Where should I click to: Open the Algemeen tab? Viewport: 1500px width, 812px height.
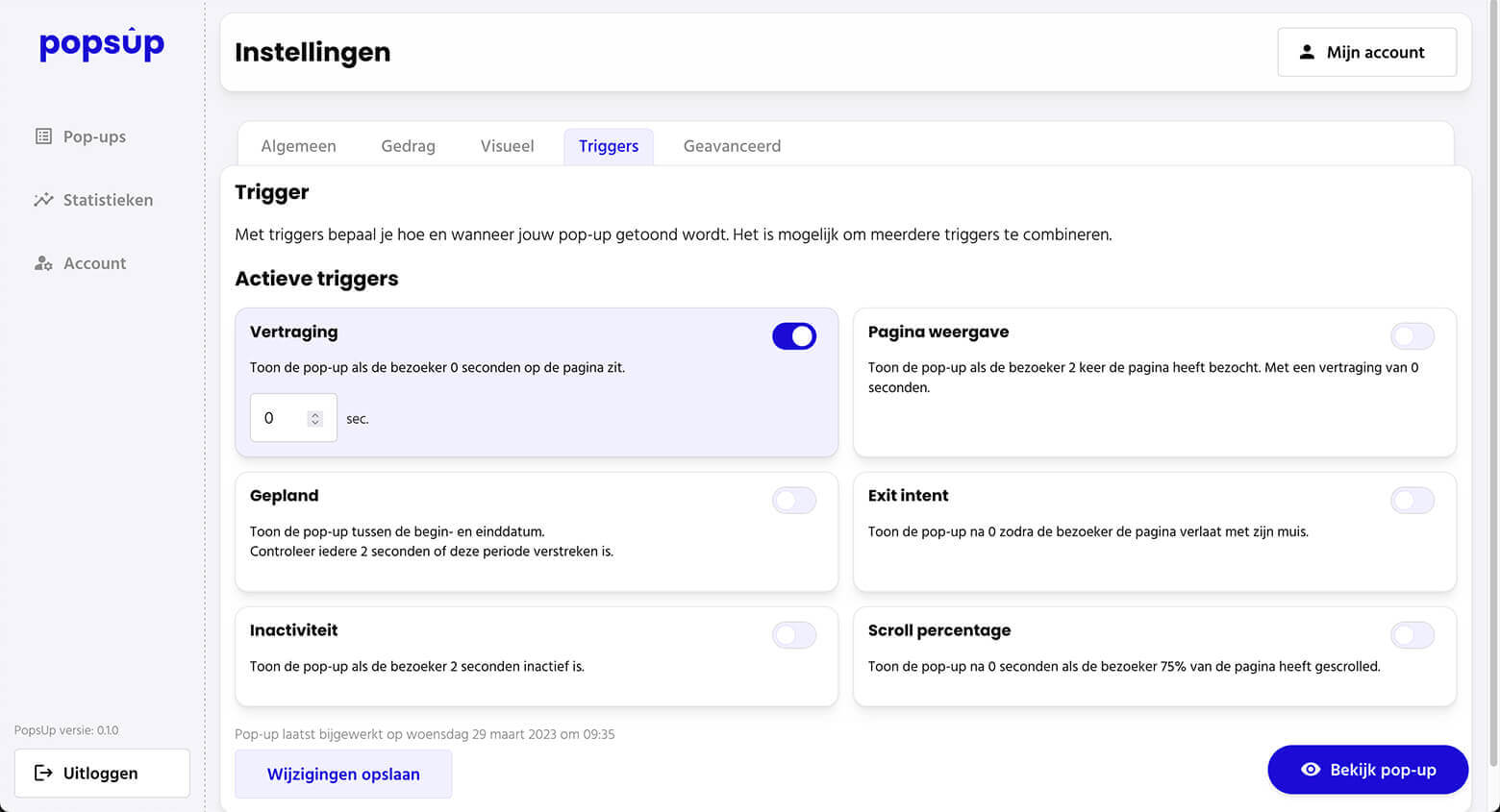click(298, 146)
